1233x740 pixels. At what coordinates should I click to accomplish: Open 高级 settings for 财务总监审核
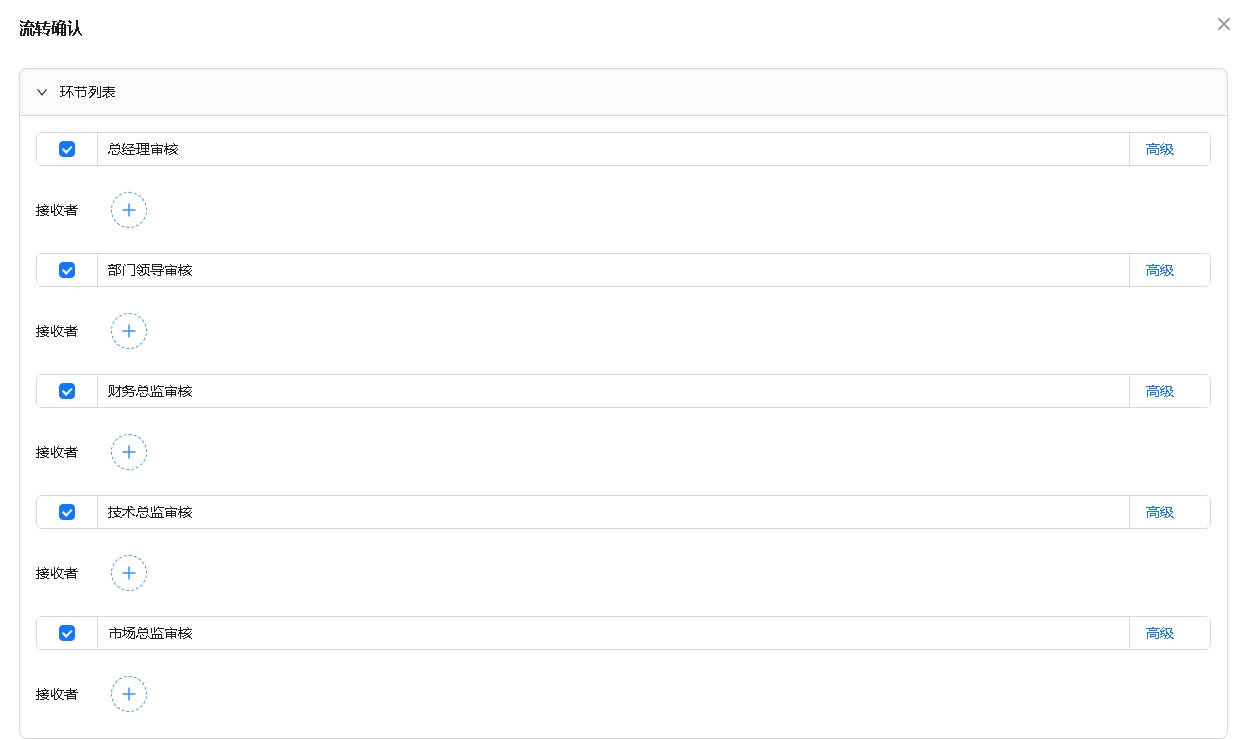pyautogui.click(x=1159, y=391)
